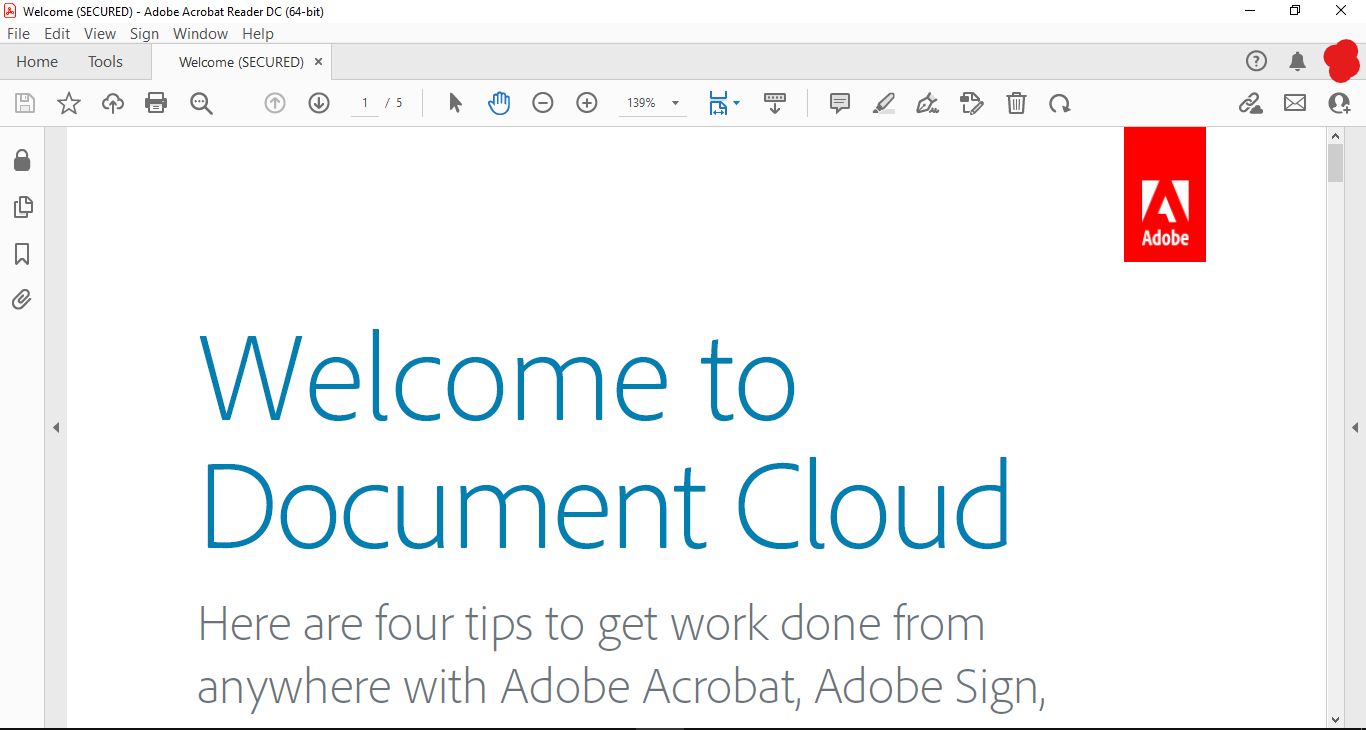Viewport: 1366px width, 730px height.
Task: Open the user account avatar
Action: [x=1342, y=61]
